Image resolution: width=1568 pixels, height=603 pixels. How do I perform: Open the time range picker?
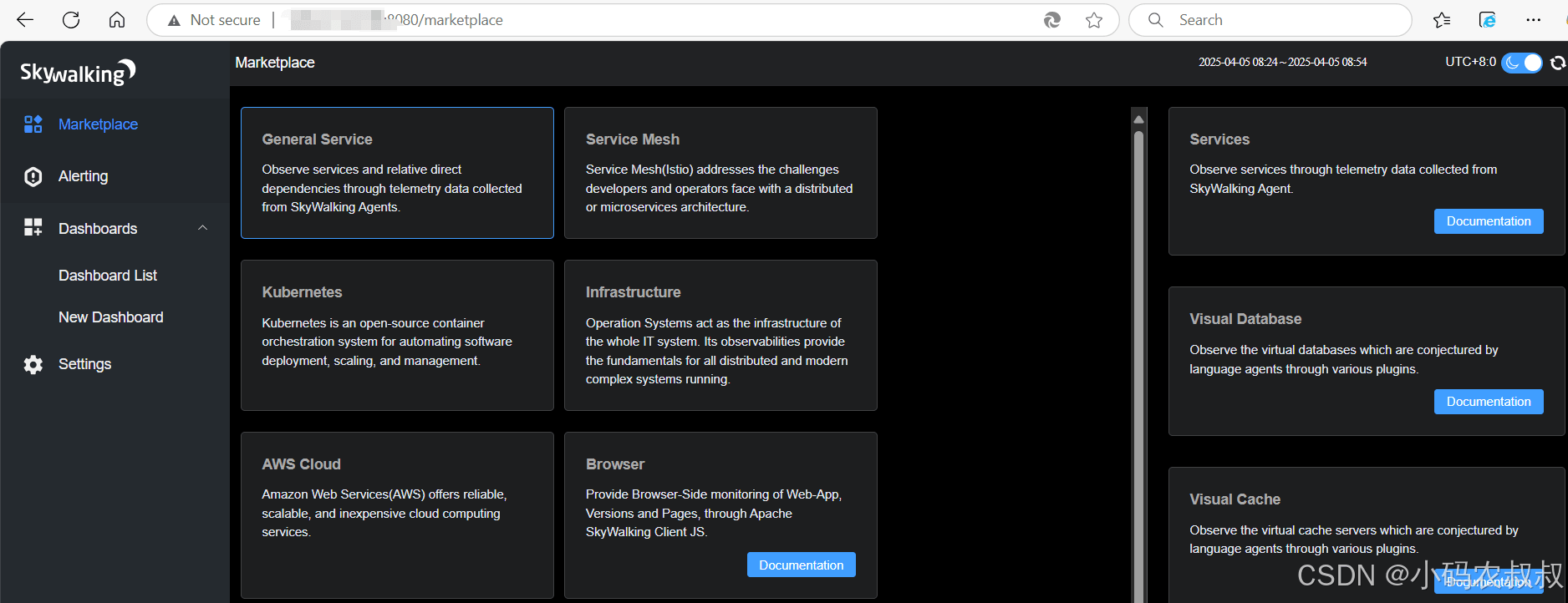pos(1282,62)
